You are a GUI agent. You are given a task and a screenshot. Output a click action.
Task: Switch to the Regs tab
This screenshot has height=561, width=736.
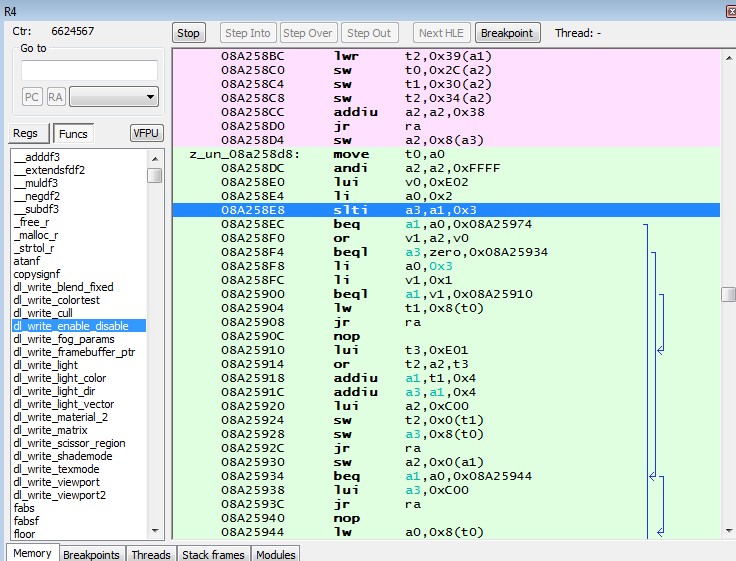(x=26, y=134)
